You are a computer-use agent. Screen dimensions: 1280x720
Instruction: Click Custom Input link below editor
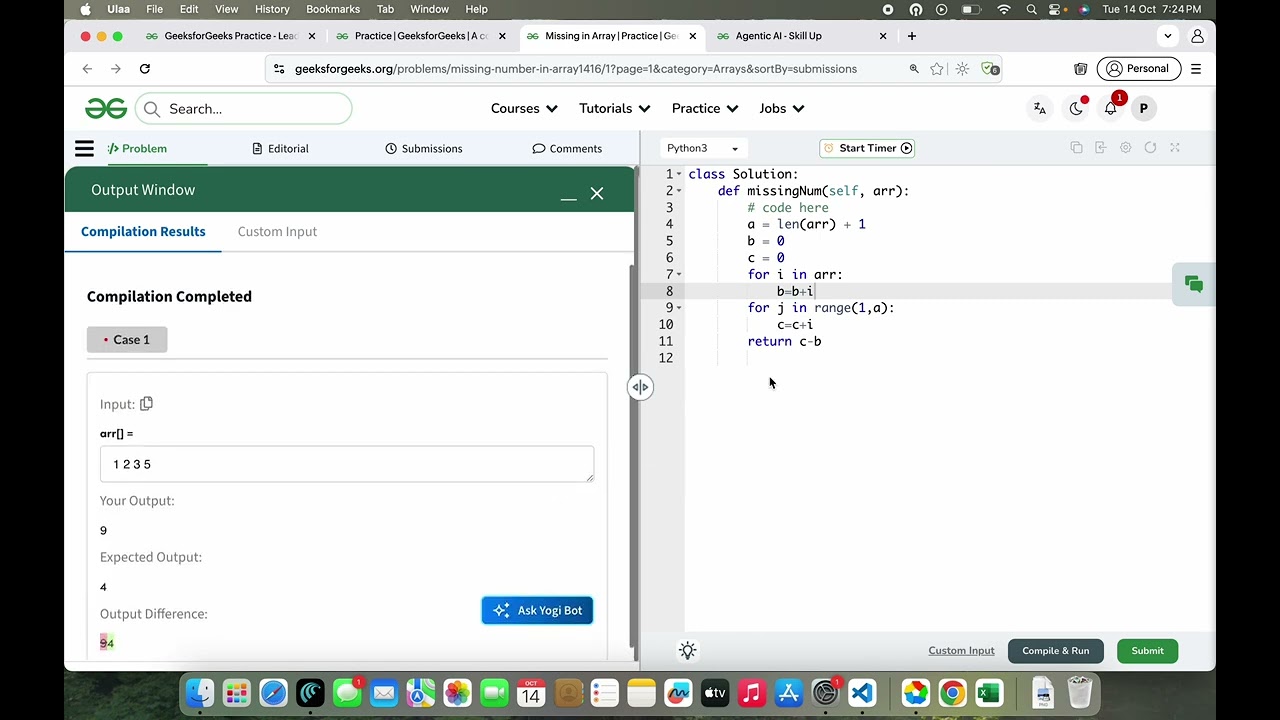tap(961, 651)
